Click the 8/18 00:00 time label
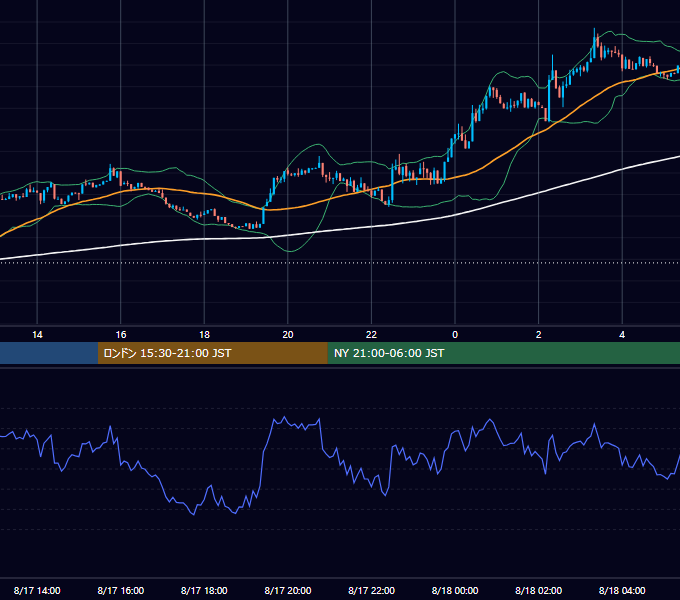The width and height of the screenshot is (680, 600). tap(455, 590)
